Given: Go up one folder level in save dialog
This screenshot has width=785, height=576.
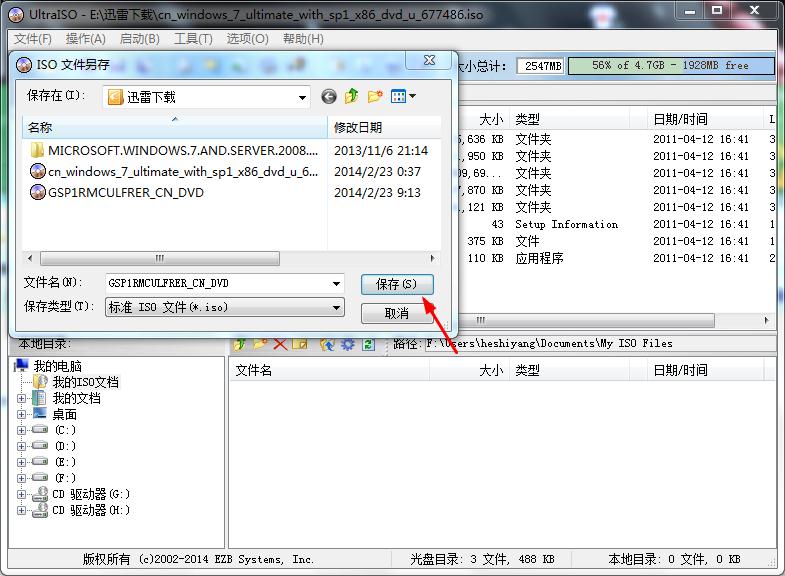Looking at the screenshot, I should 351,96.
